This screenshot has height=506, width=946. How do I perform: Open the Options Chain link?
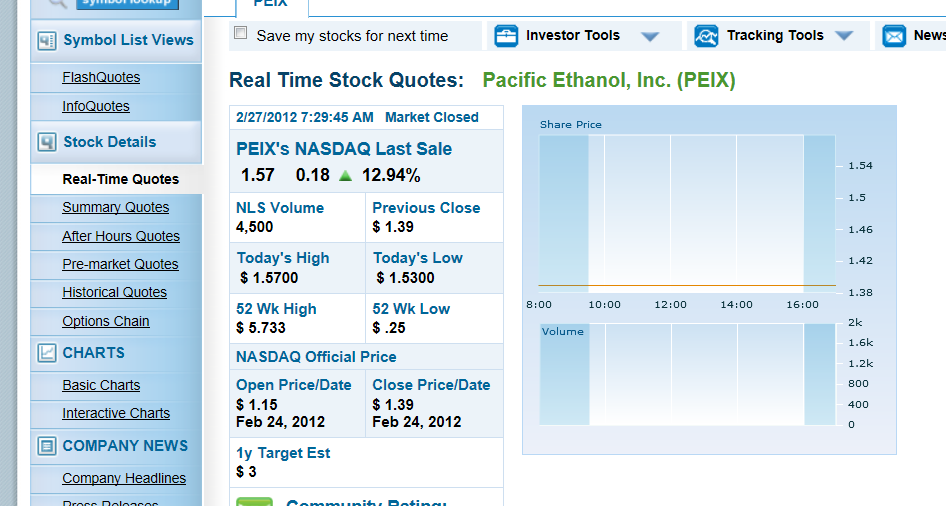click(105, 321)
